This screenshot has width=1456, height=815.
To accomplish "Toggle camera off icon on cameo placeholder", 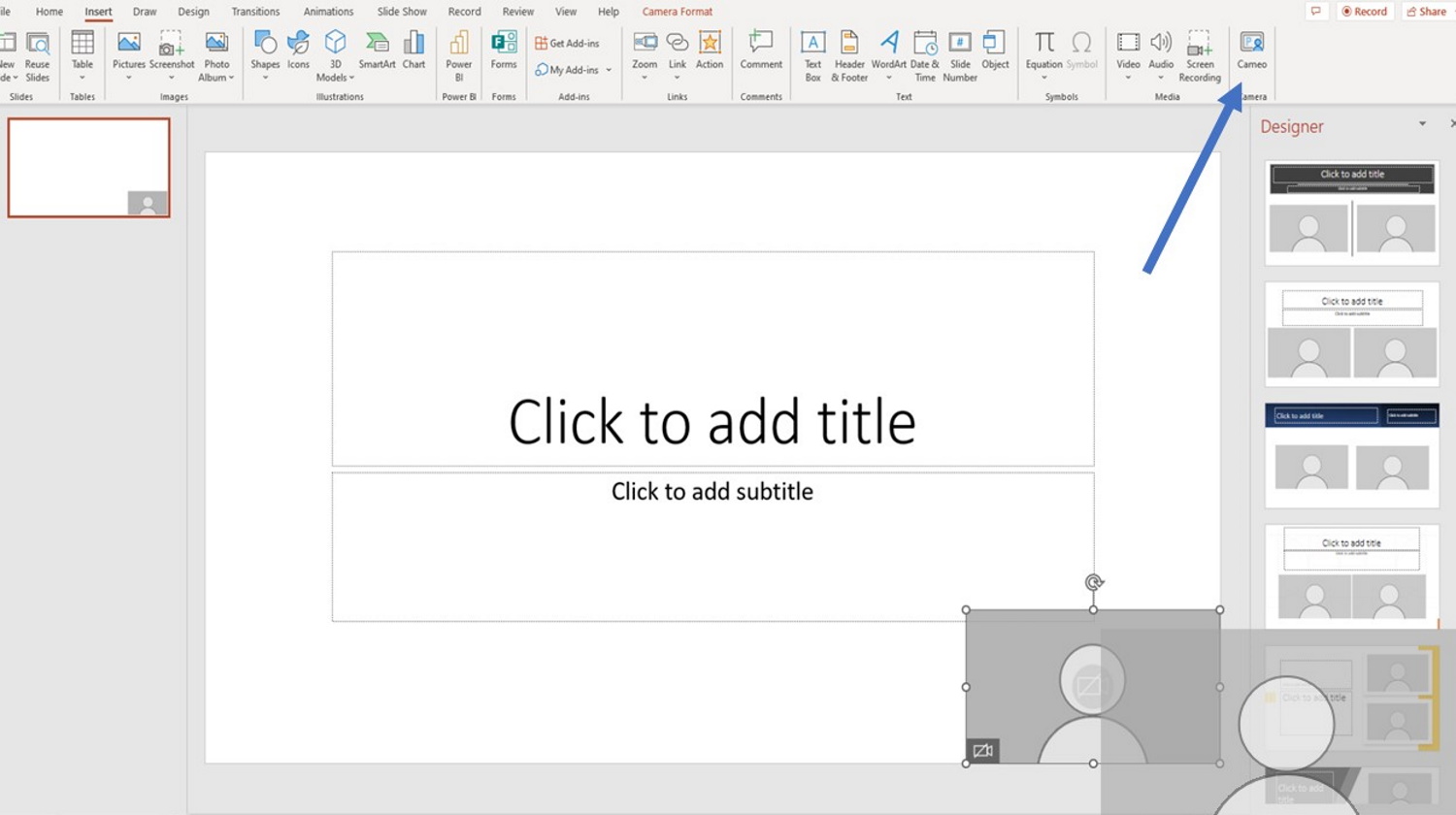I will point(982,750).
